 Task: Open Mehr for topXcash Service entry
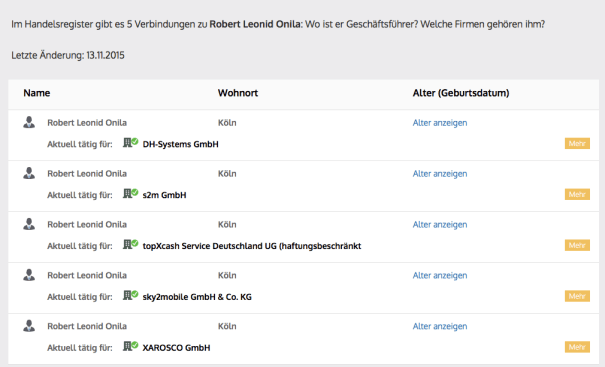tap(577, 245)
